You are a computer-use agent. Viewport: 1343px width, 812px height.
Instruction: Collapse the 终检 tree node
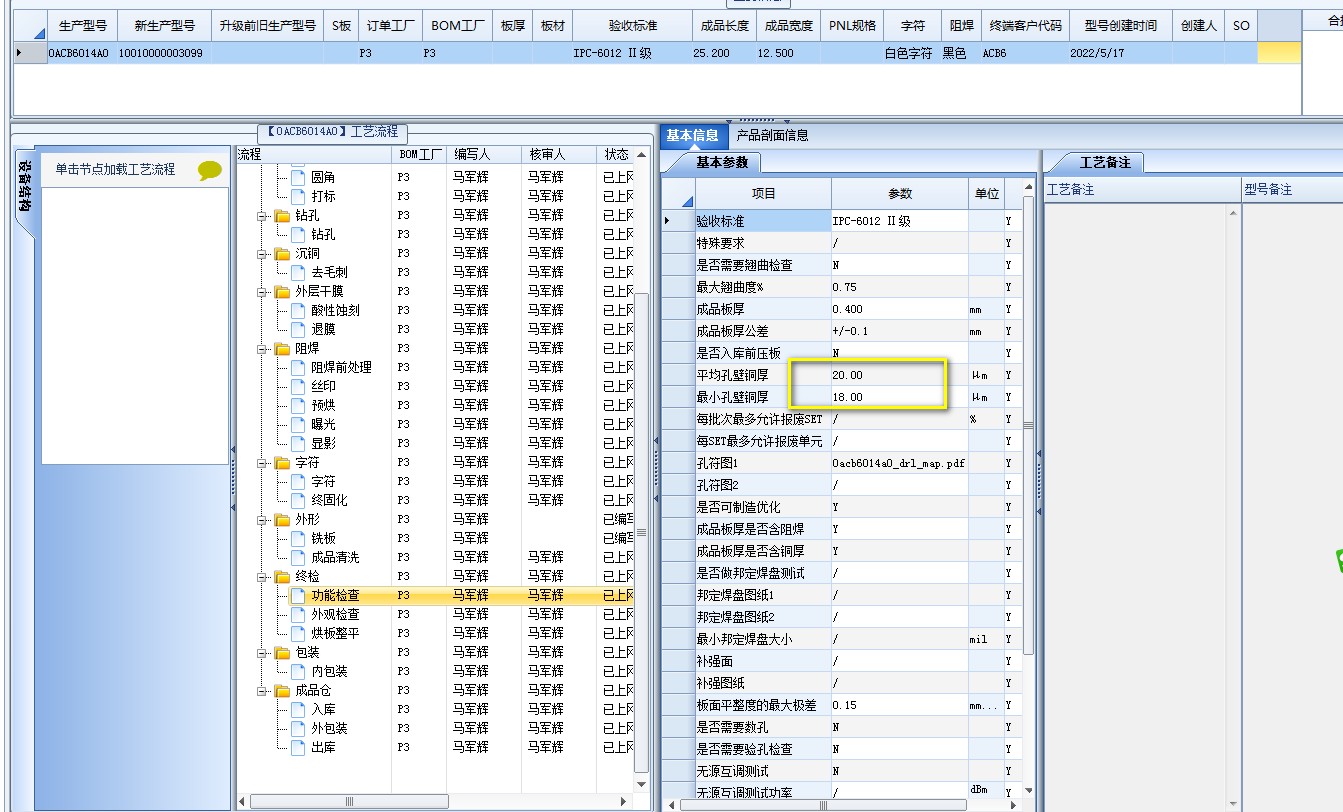click(x=263, y=577)
